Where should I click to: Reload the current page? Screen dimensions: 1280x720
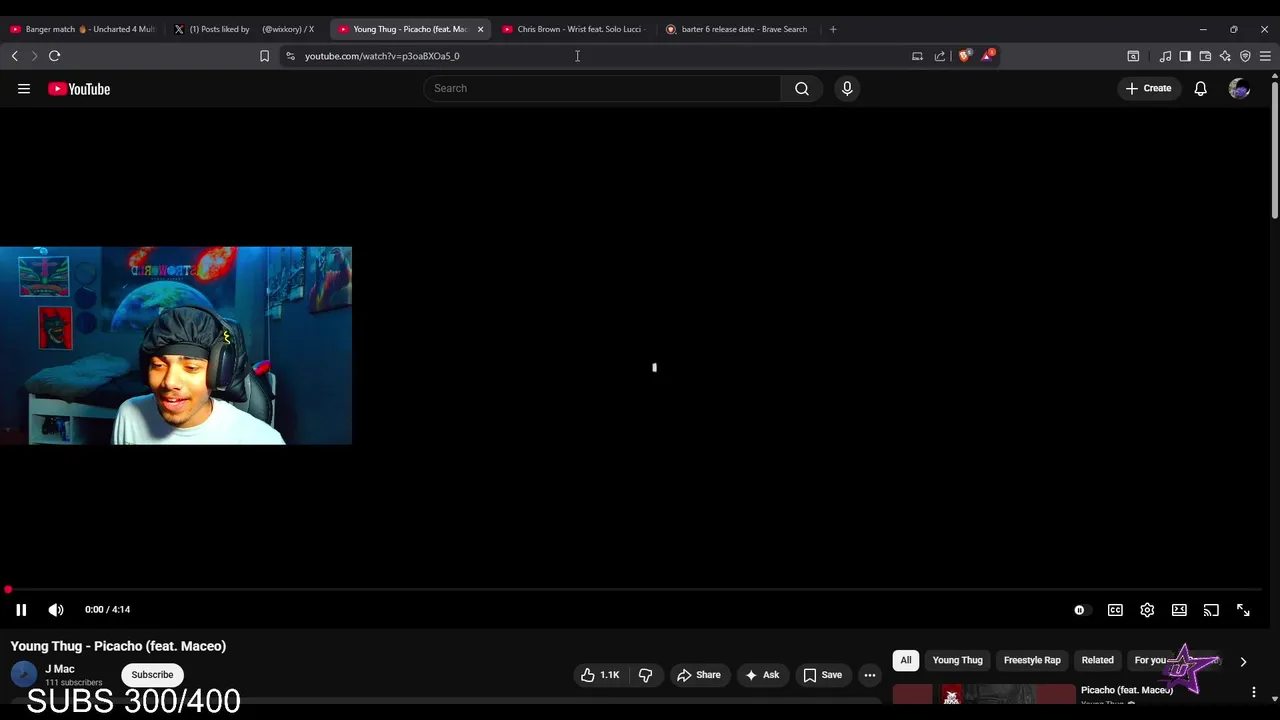pyautogui.click(x=55, y=56)
